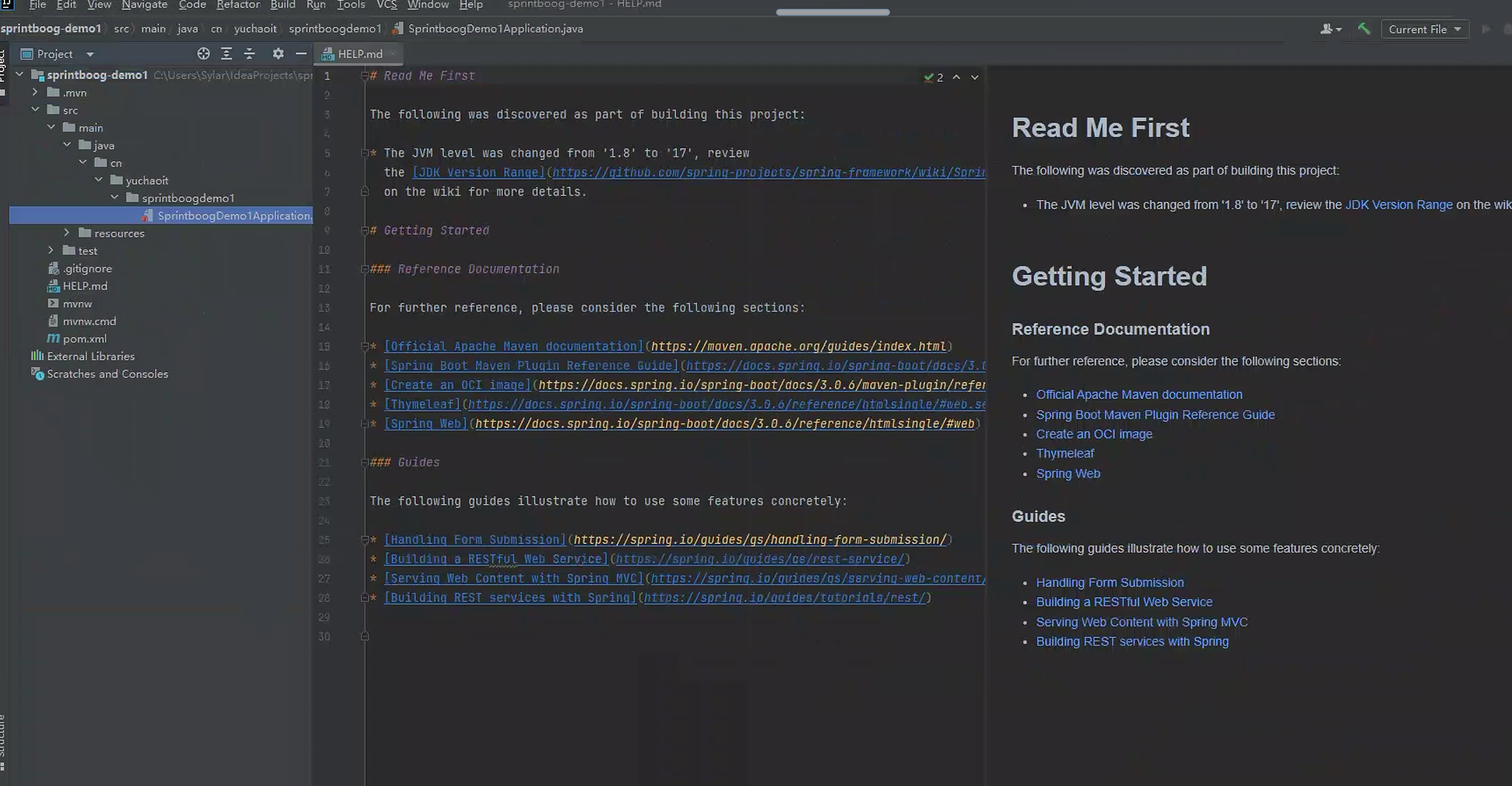Viewport: 1512px width, 786px height.
Task: Go to the previous highlighted problem arrow
Action: 956,77
